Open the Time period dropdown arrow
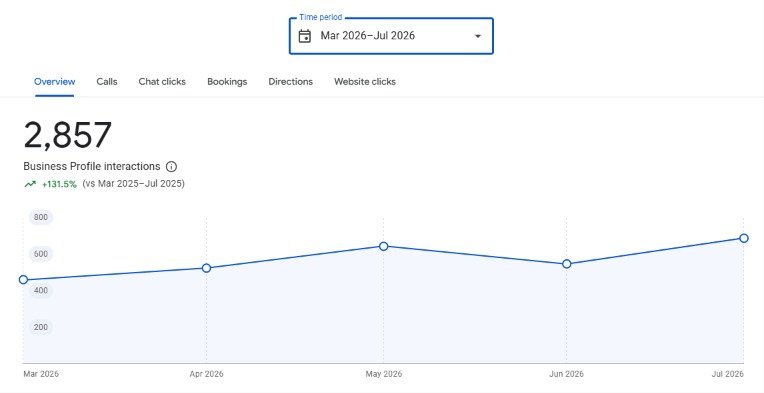The height and width of the screenshot is (393, 764). point(478,36)
